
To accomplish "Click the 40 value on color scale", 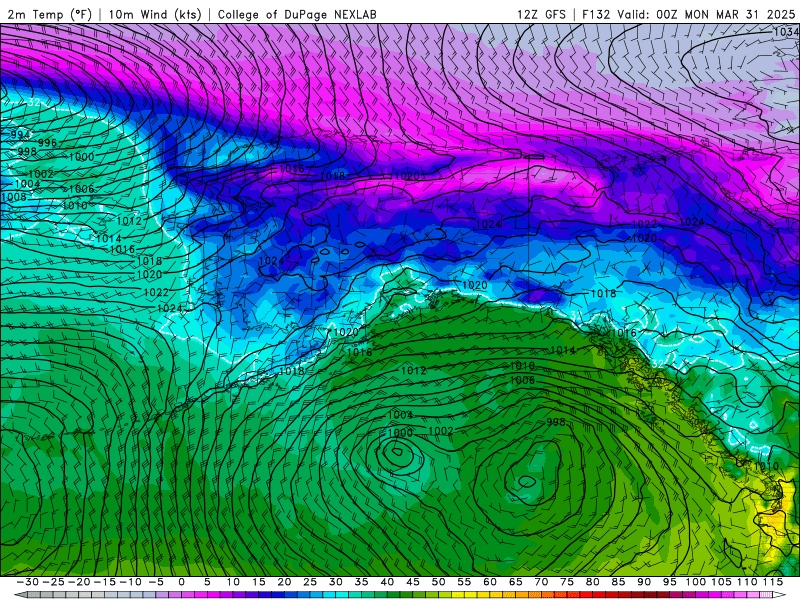I will 387,582.
